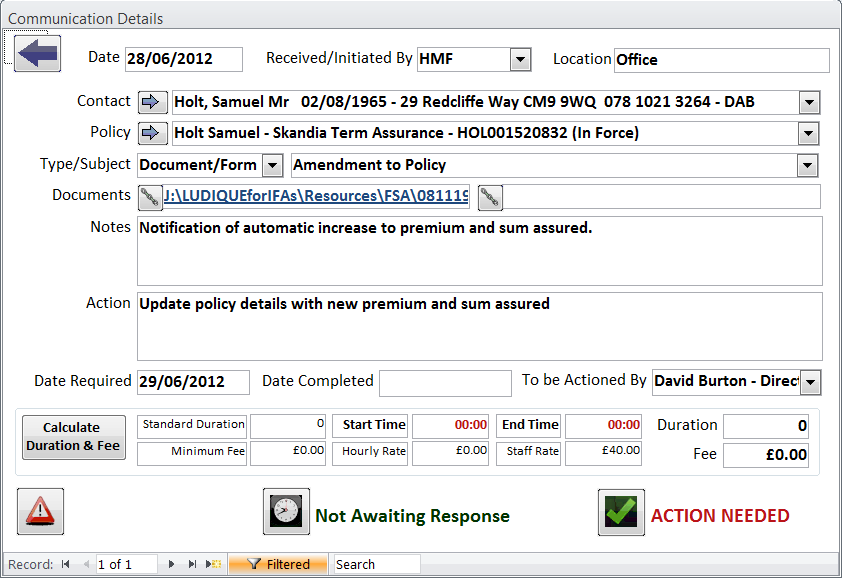Click the blue back arrow button
Screen dimensions: 842x578
pos(37,53)
